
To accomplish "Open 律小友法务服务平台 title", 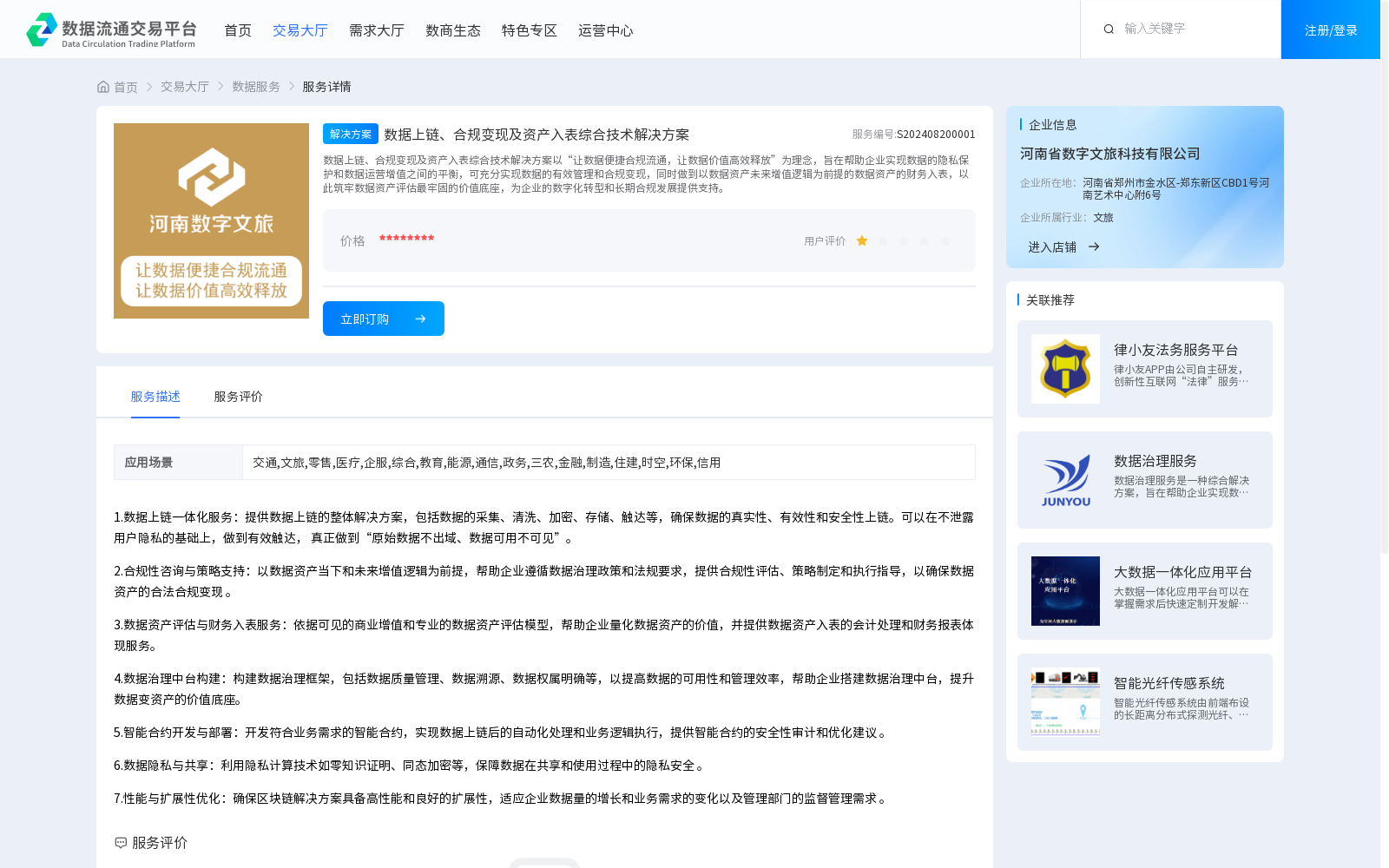I will 1176,350.
